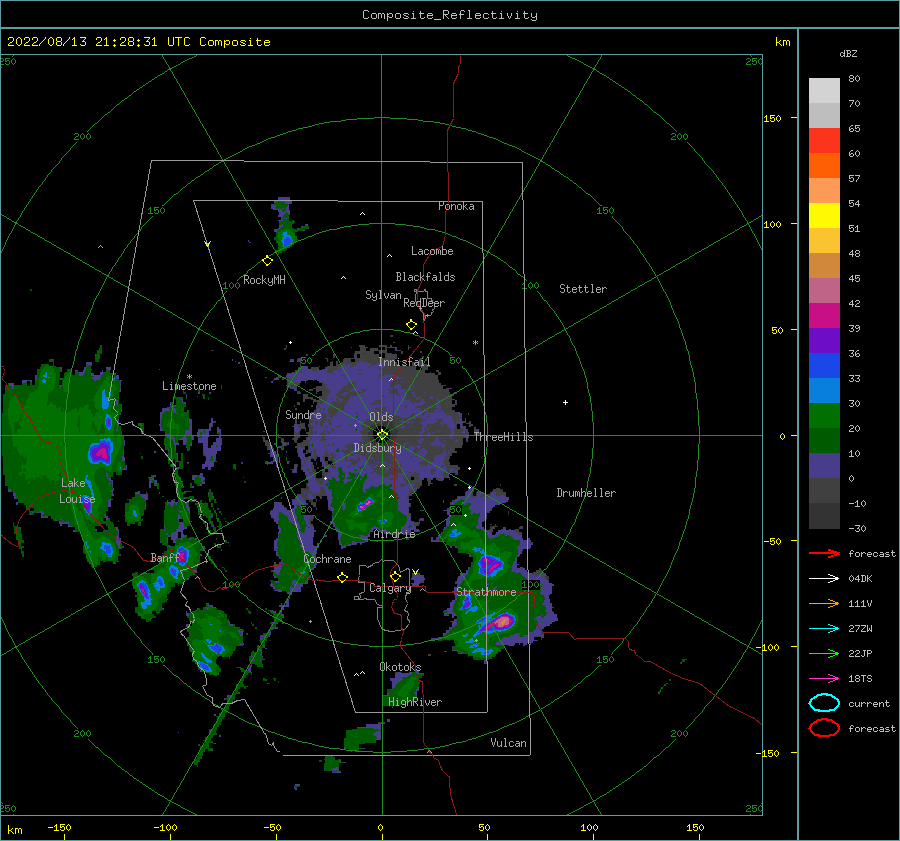Click the RedDeer city label
900x841 pixels.
pos(424,303)
